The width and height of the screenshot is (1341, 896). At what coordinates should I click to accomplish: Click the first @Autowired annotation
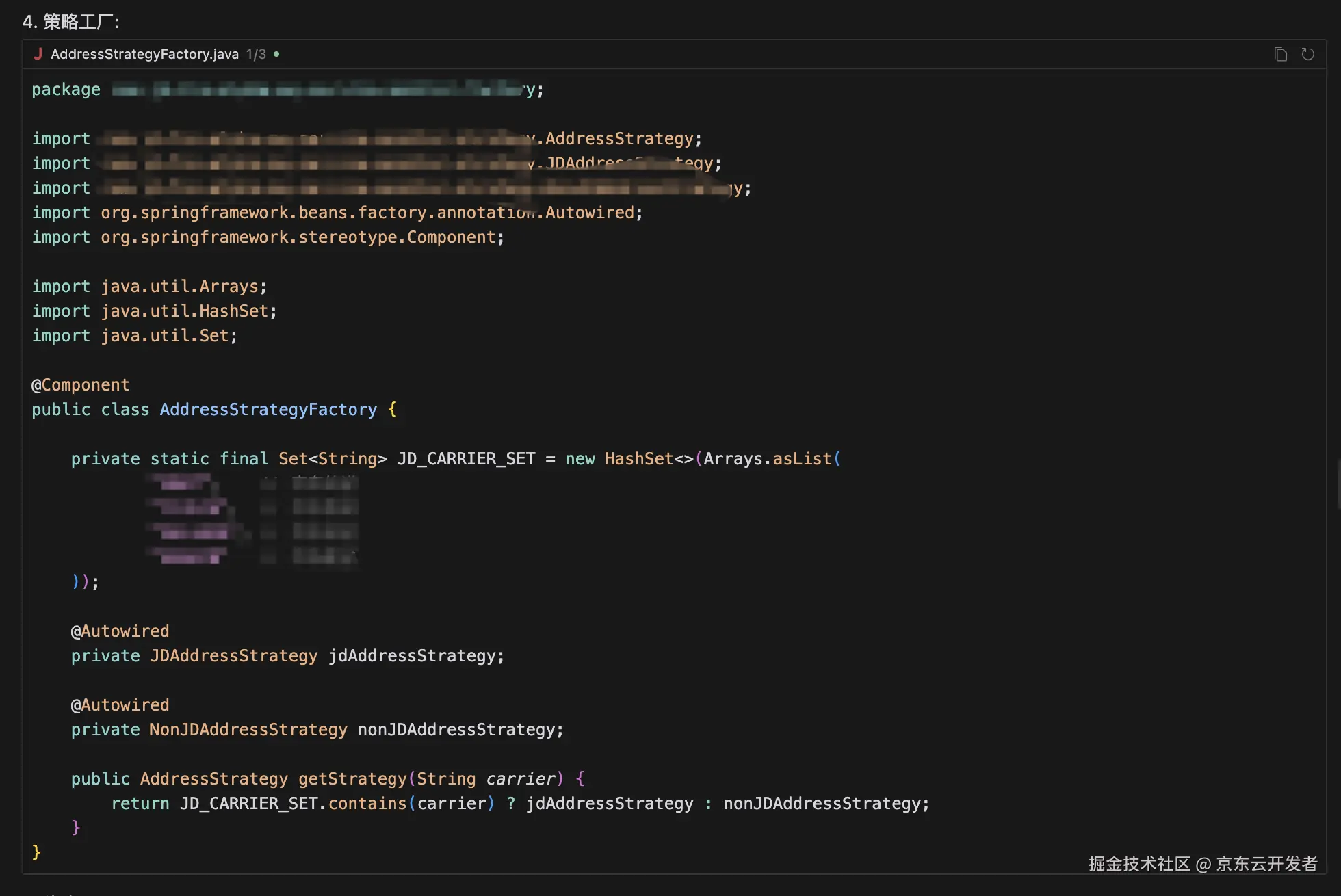(120, 631)
